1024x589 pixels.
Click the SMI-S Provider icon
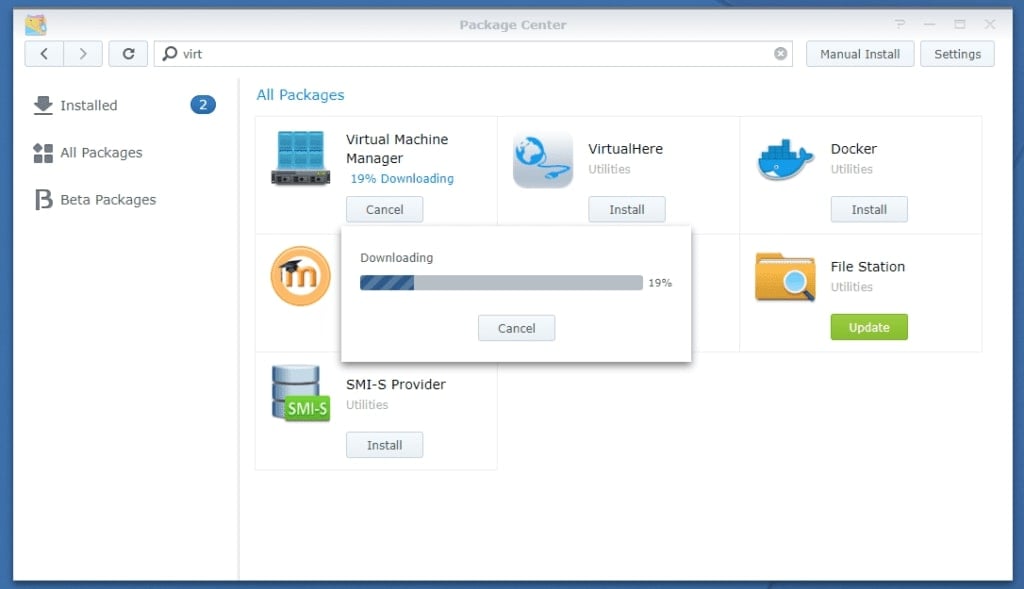coord(300,393)
